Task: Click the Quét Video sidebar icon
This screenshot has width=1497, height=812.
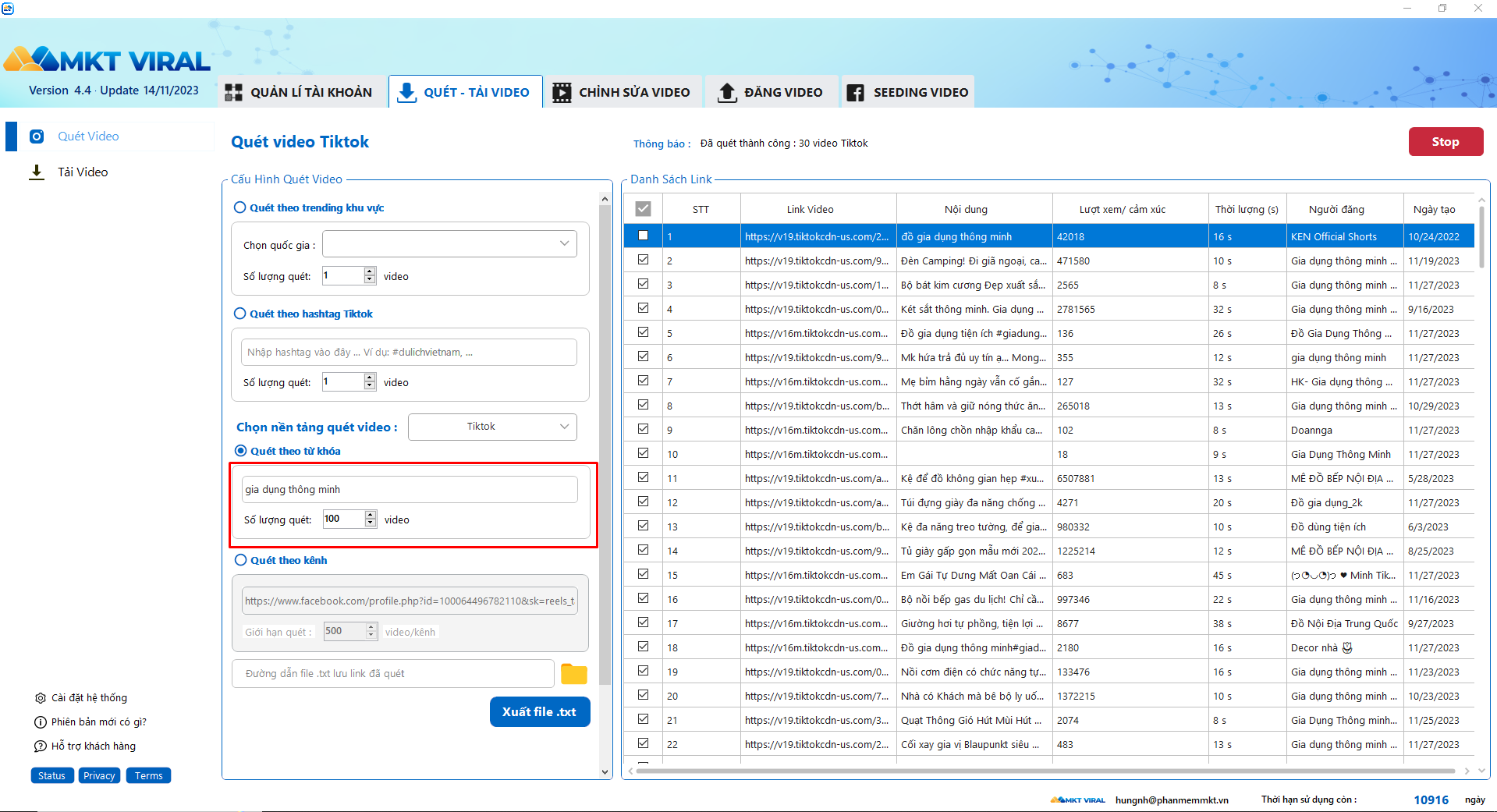Action: (x=37, y=137)
